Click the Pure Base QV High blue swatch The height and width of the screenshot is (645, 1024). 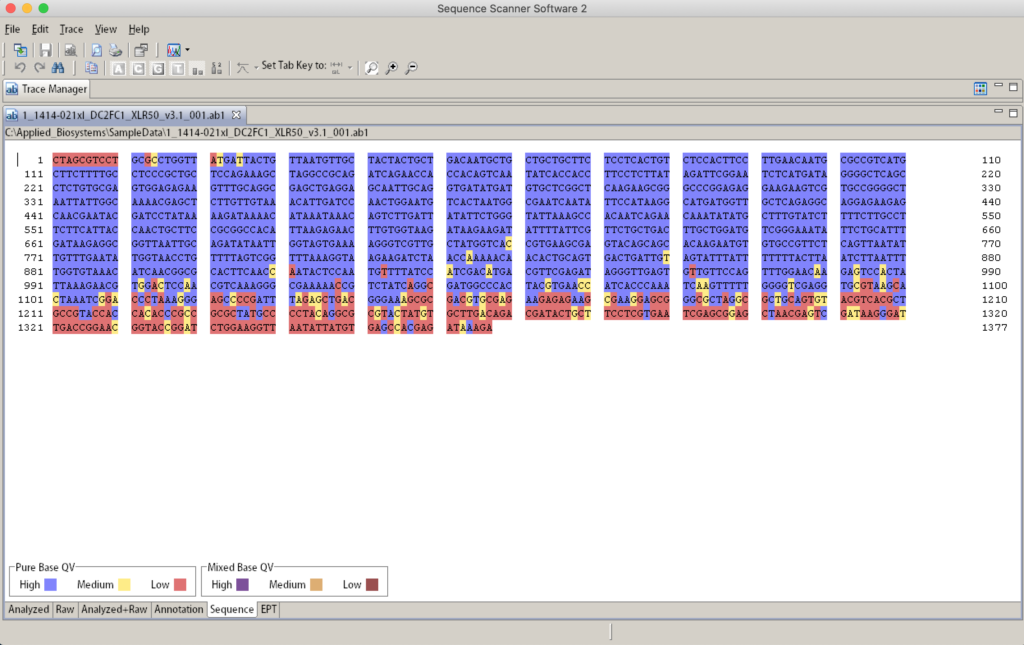pyautogui.click(x=51, y=584)
